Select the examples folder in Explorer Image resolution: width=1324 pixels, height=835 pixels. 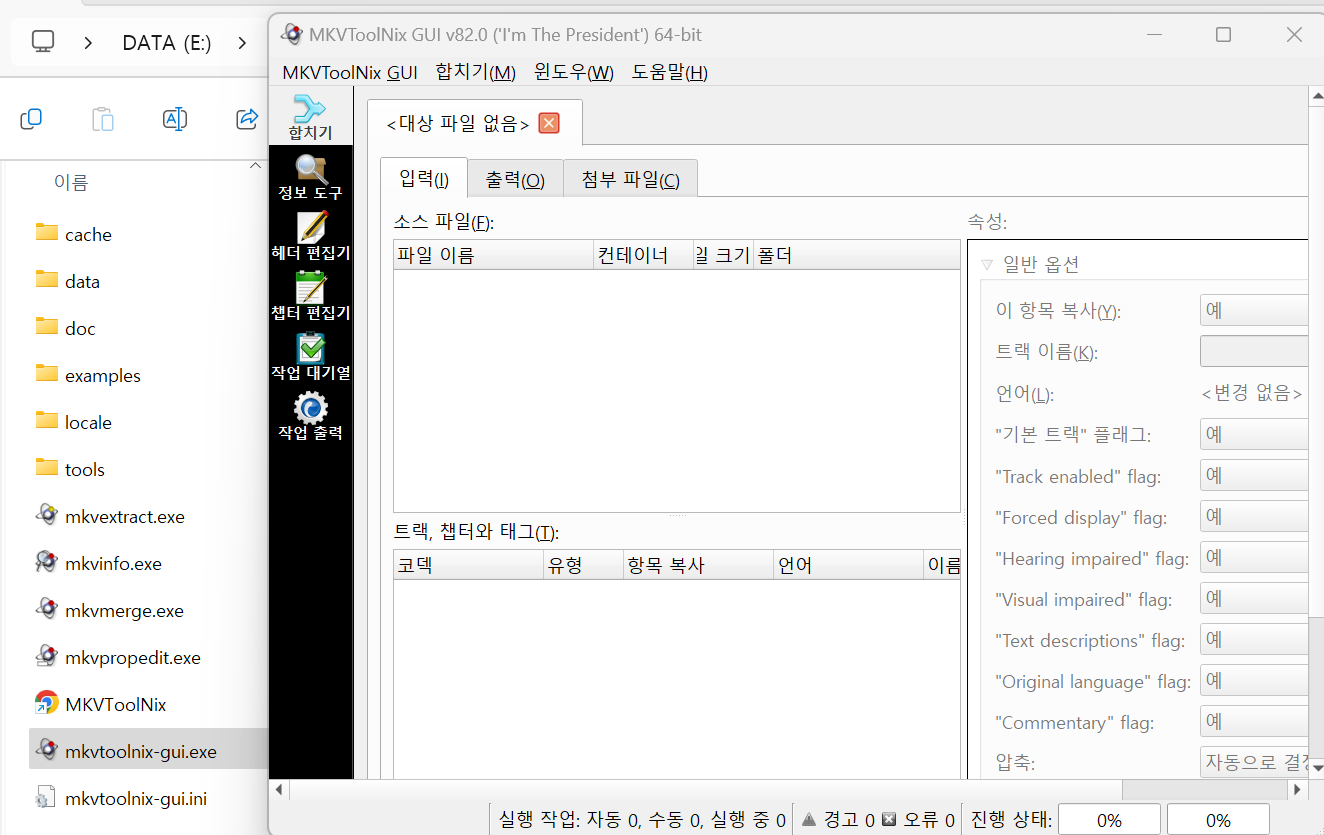coord(88,375)
